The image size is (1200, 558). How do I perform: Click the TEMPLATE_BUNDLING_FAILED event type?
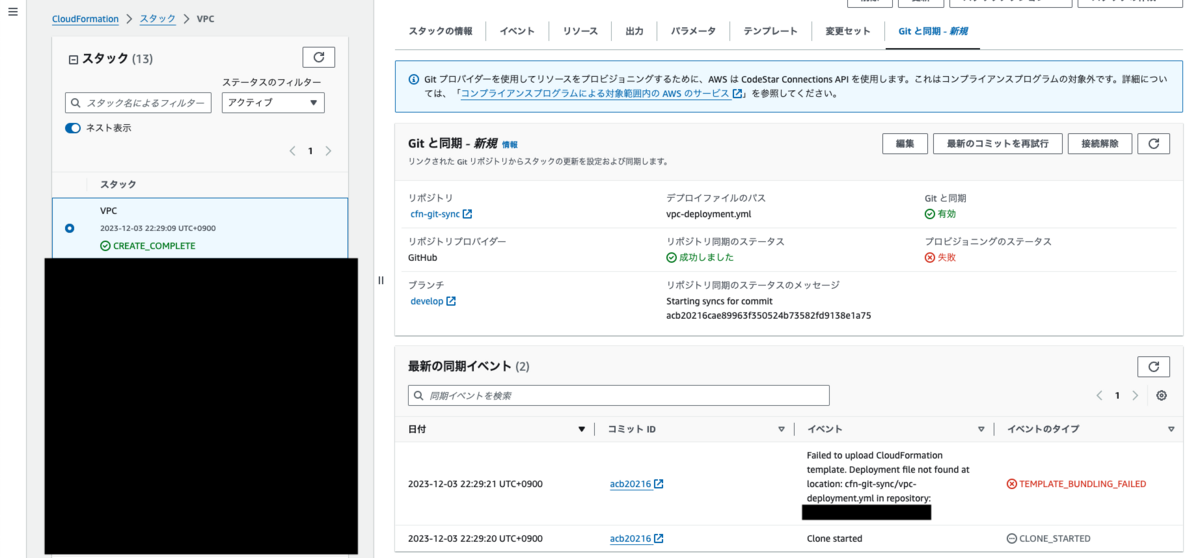1076,484
